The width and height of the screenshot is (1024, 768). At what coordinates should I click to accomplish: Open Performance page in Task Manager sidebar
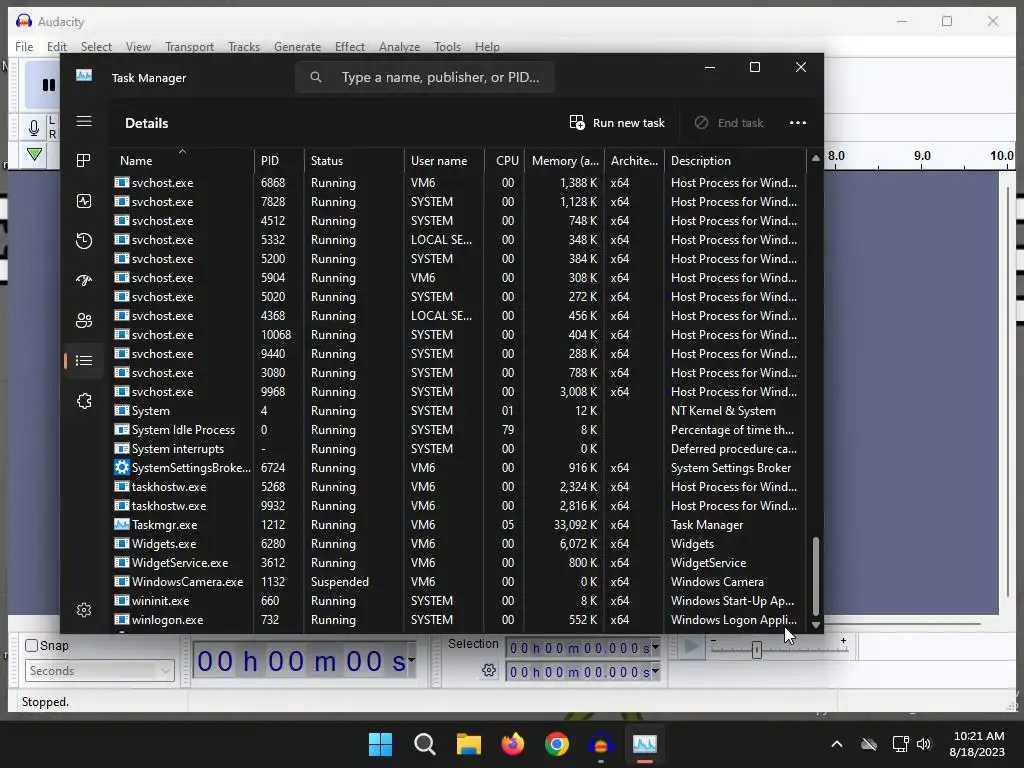(x=84, y=200)
